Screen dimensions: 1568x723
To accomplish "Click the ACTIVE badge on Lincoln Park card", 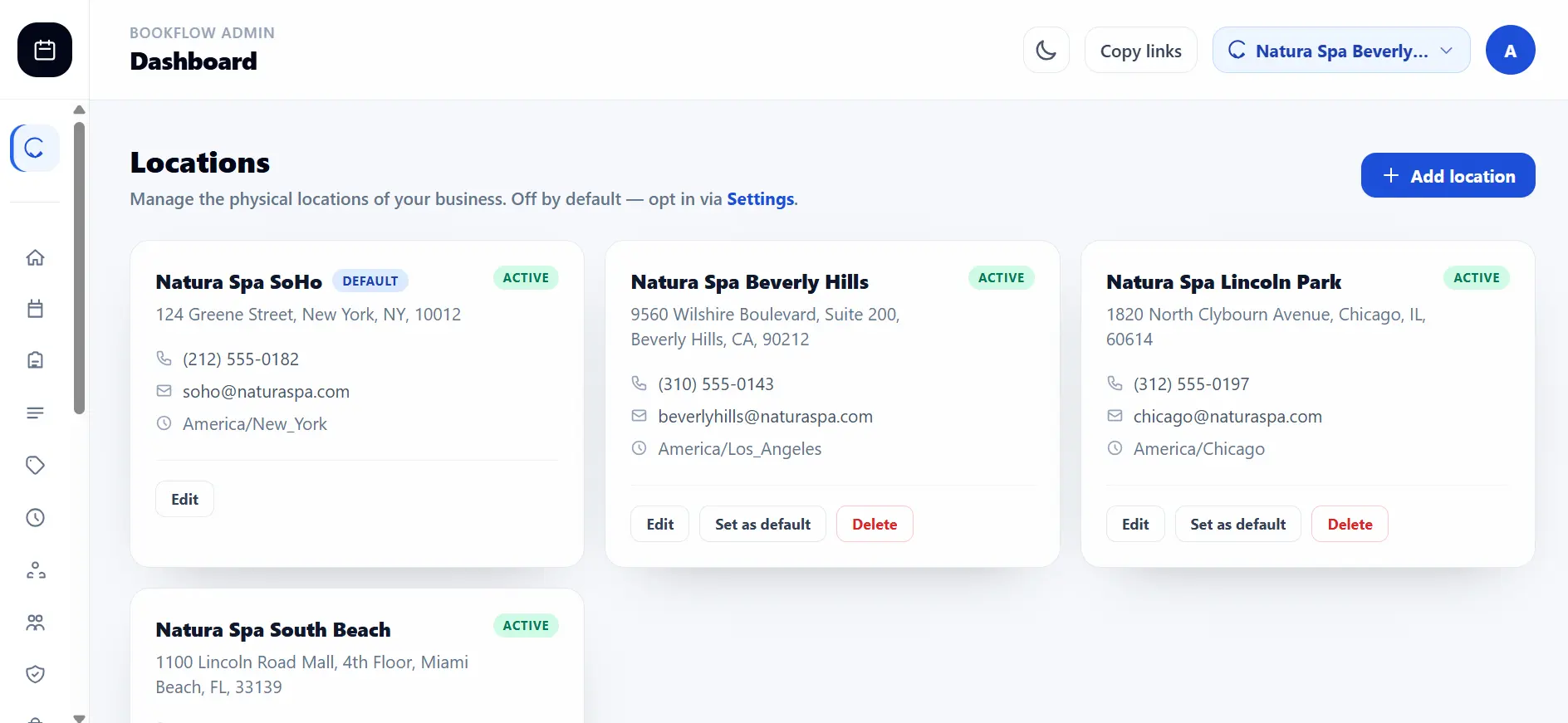I will coord(1477,277).
